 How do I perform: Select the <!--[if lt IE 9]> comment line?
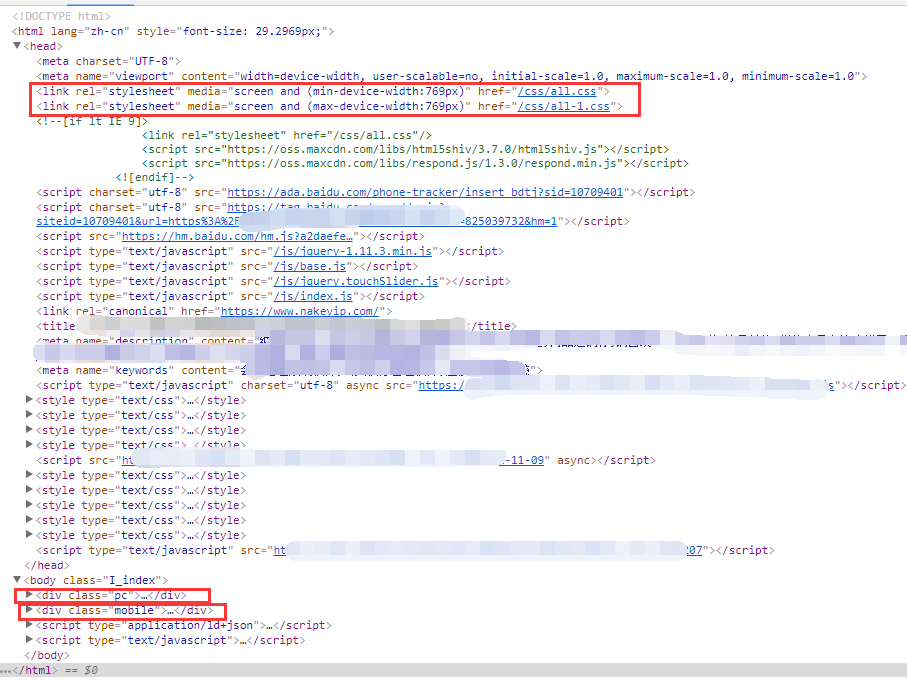[92, 122]
